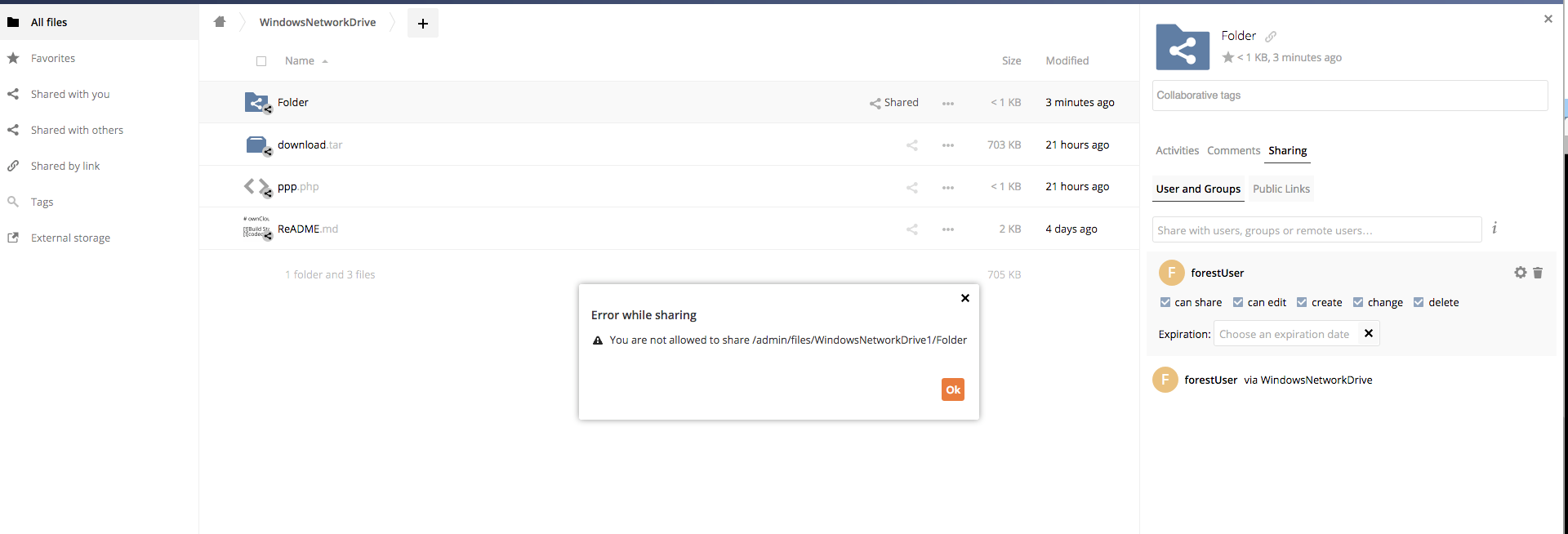Delete the forestUser share with trash icon
The height and width of the screenshot is (534, 1568).
[x=1538, y=273]
